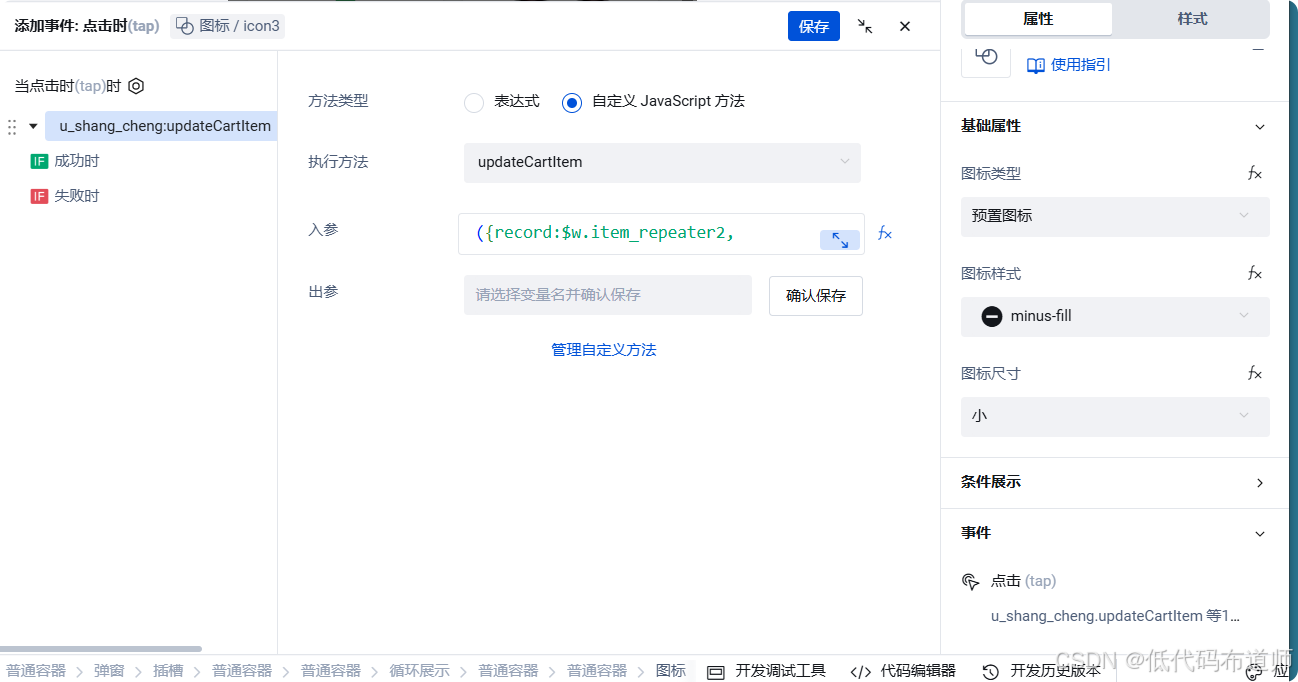Select the 失败时 failure branch

pyautogui.click(x=77, y=196)
